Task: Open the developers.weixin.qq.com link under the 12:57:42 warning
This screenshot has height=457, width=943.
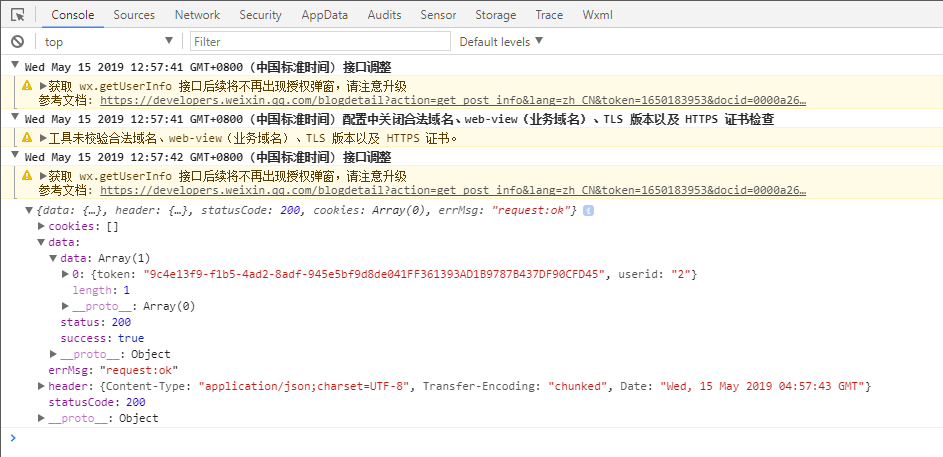Action: click(x=453, y=191)
